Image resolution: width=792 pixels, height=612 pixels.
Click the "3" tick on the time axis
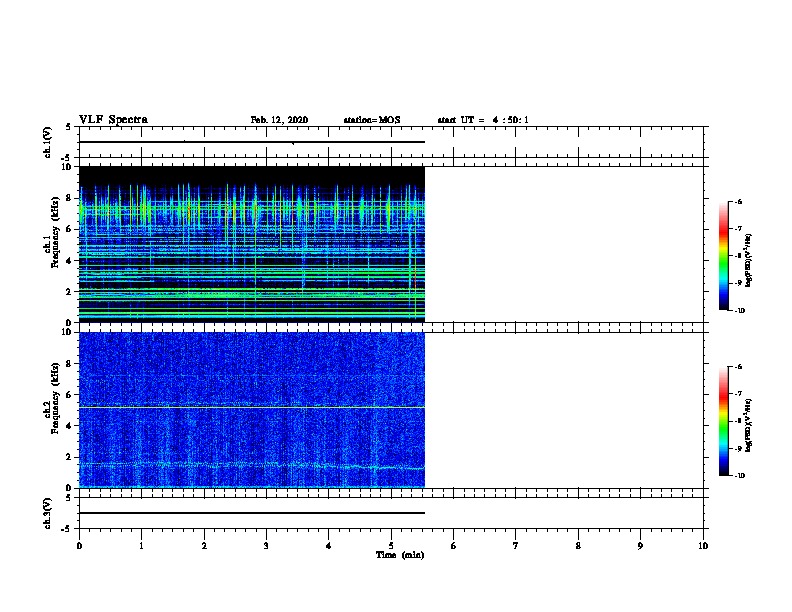pyautogui.click(x=266, y=546)
